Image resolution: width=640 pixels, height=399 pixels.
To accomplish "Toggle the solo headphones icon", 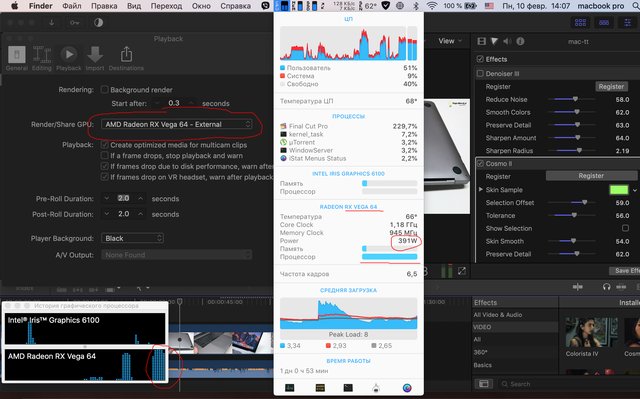I will (607, 287).
